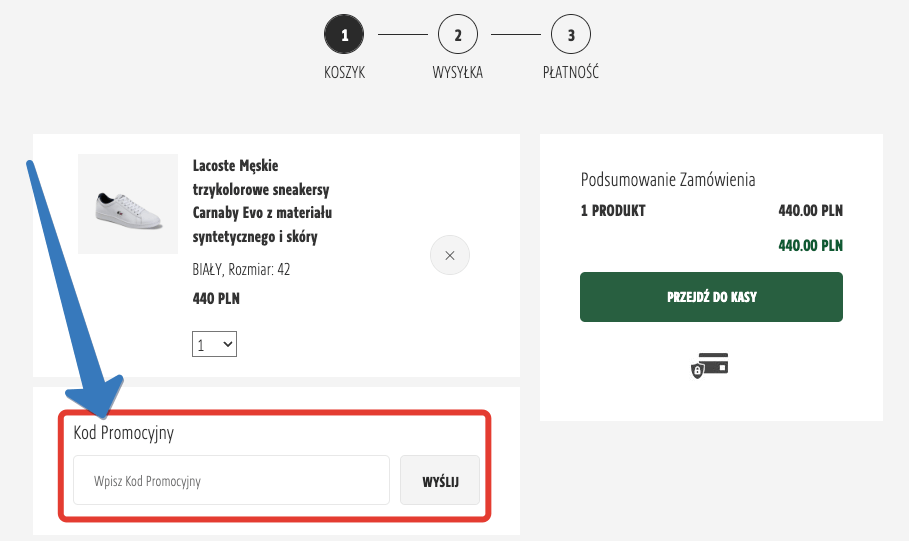Focus the Wpisz Kod Promocyjny field
The height and width of the screenshot is (541, 909).
pyautogui.click(x=231, y=481)
